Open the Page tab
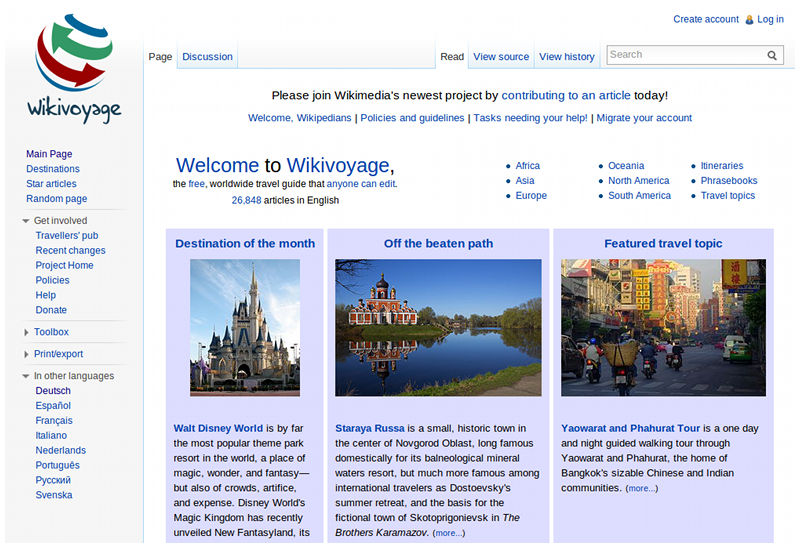The width and height of the screenshot is (800, 550). click(160, 57)
